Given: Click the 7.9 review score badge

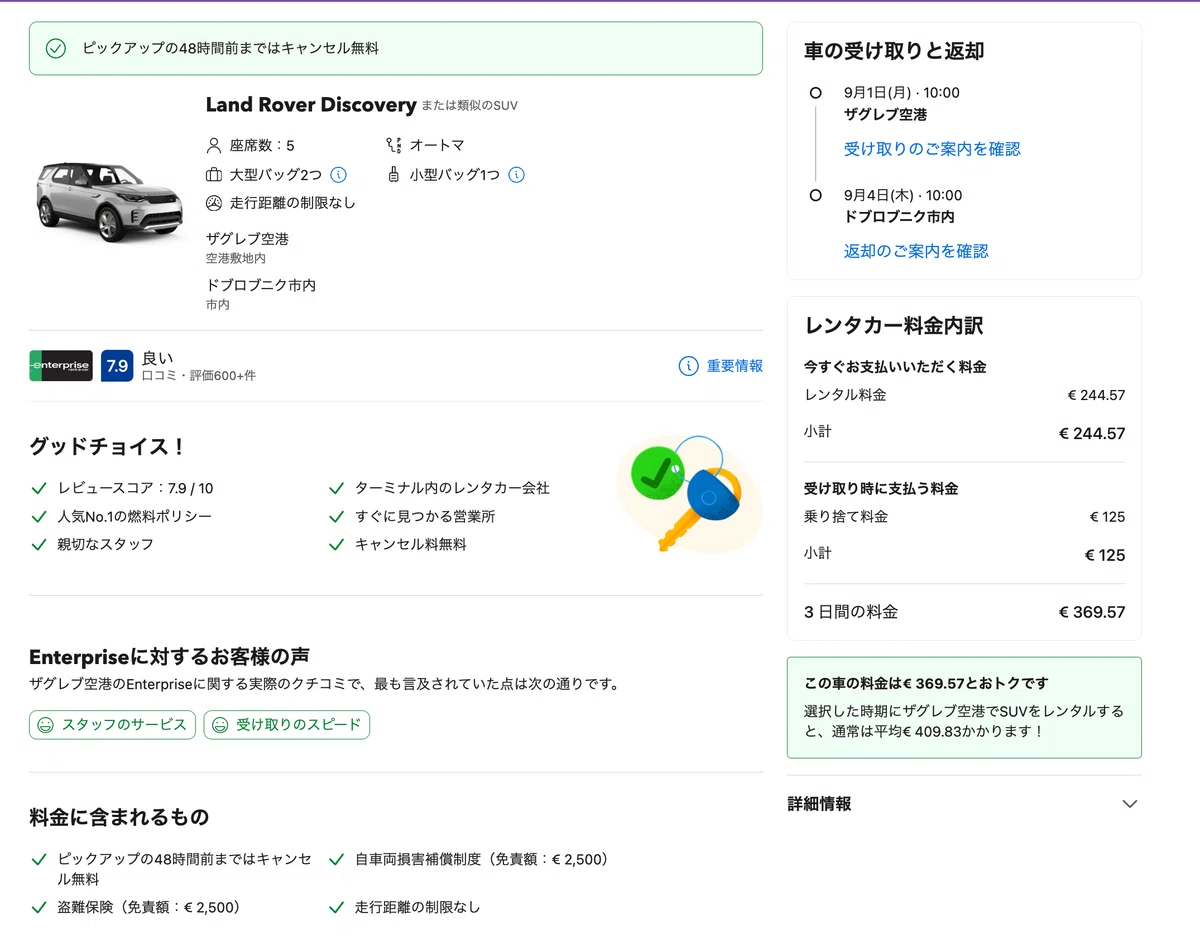Looking at the screenshot, I should coord(117,366).
